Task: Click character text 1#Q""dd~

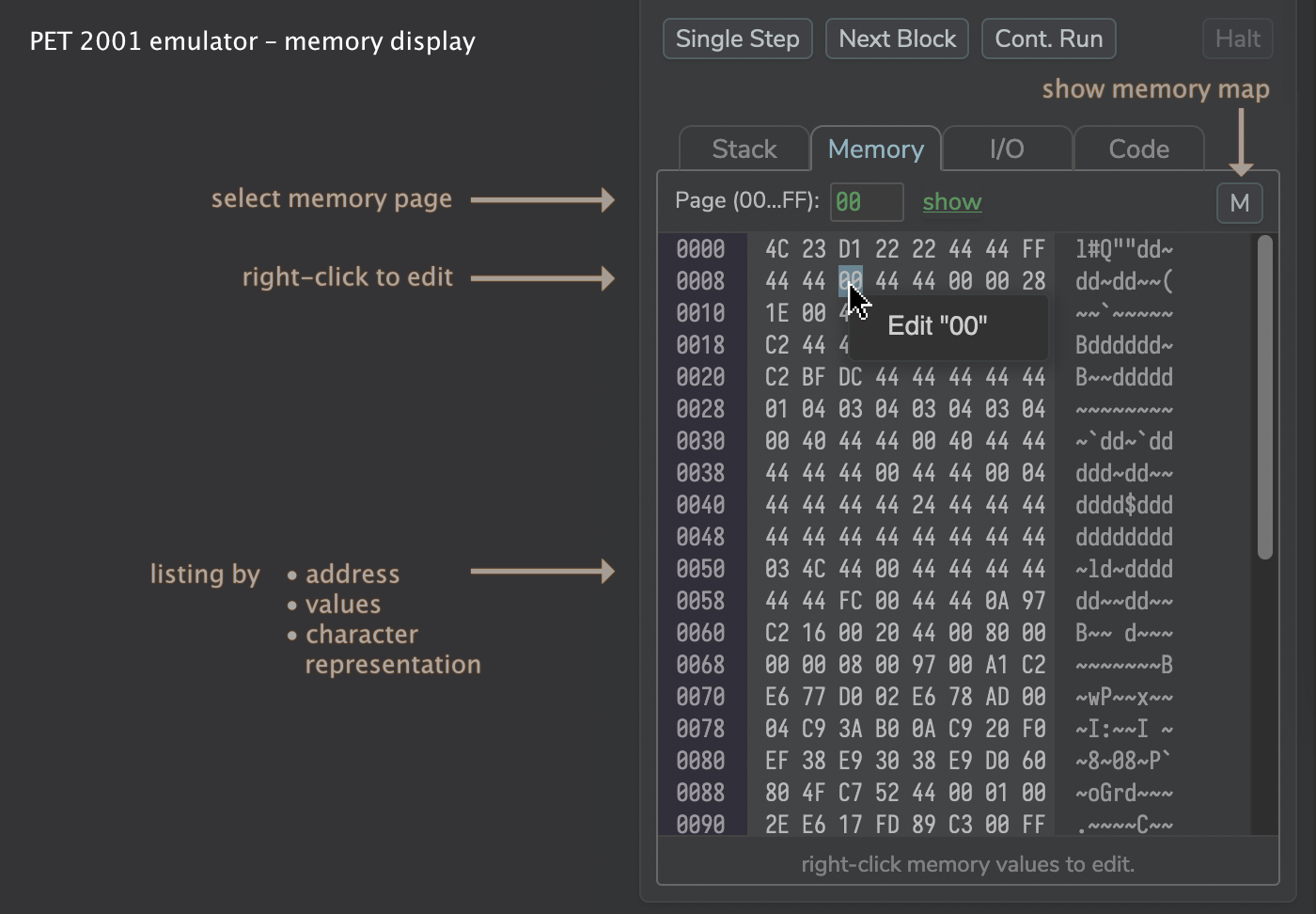Action: (x=1124, y=249)
